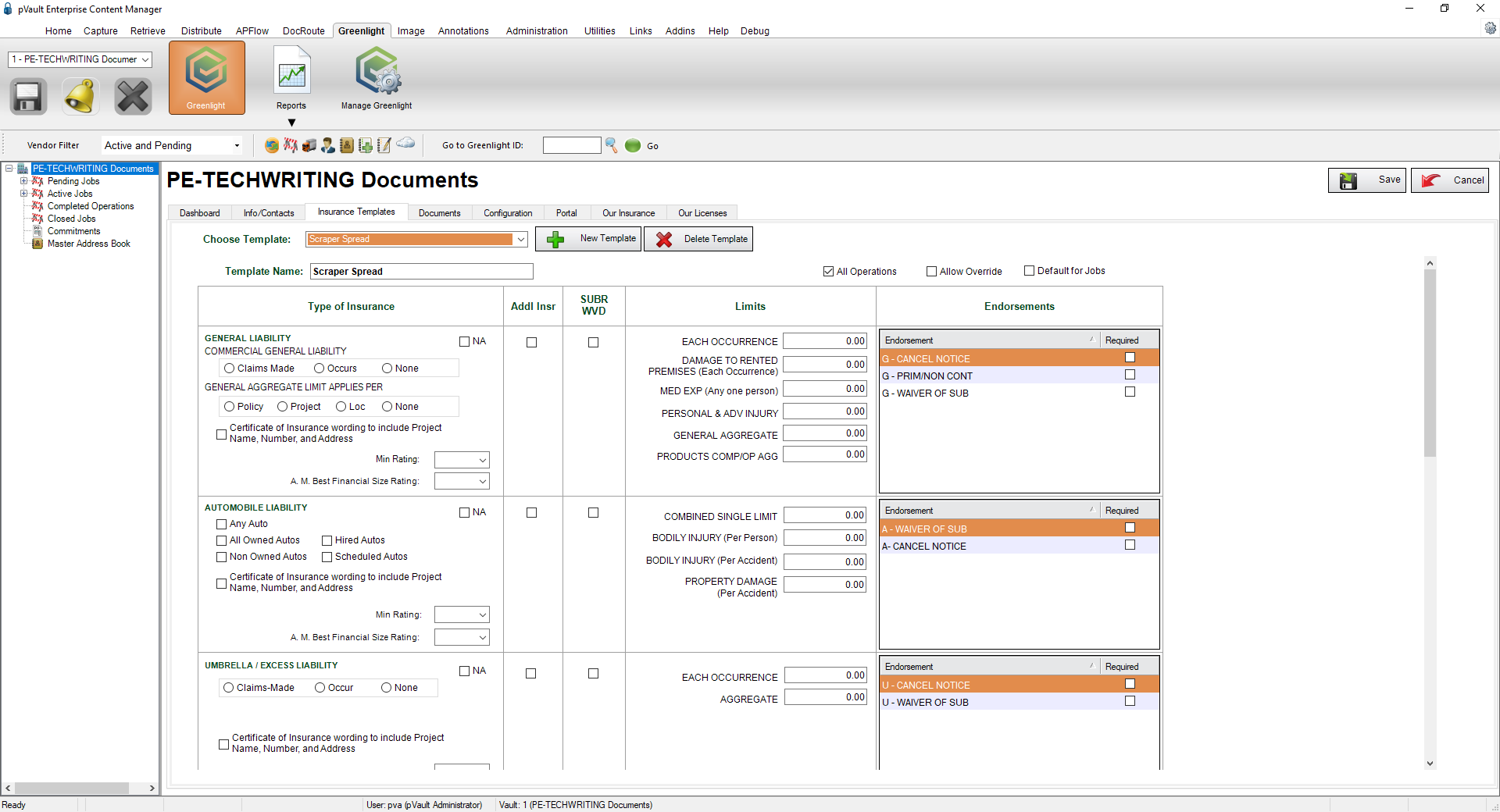Click the magnifier search Greenlight ID icon
The image size is (1500, 812).
coord(612,145)
